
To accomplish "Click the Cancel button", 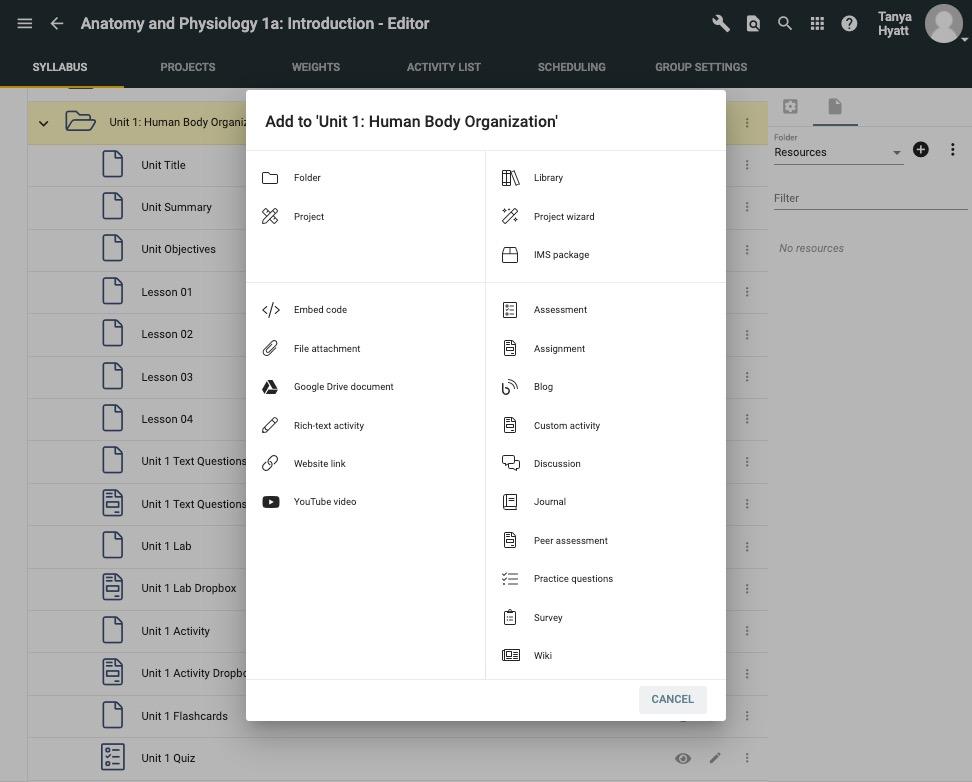I will [672, 699].
